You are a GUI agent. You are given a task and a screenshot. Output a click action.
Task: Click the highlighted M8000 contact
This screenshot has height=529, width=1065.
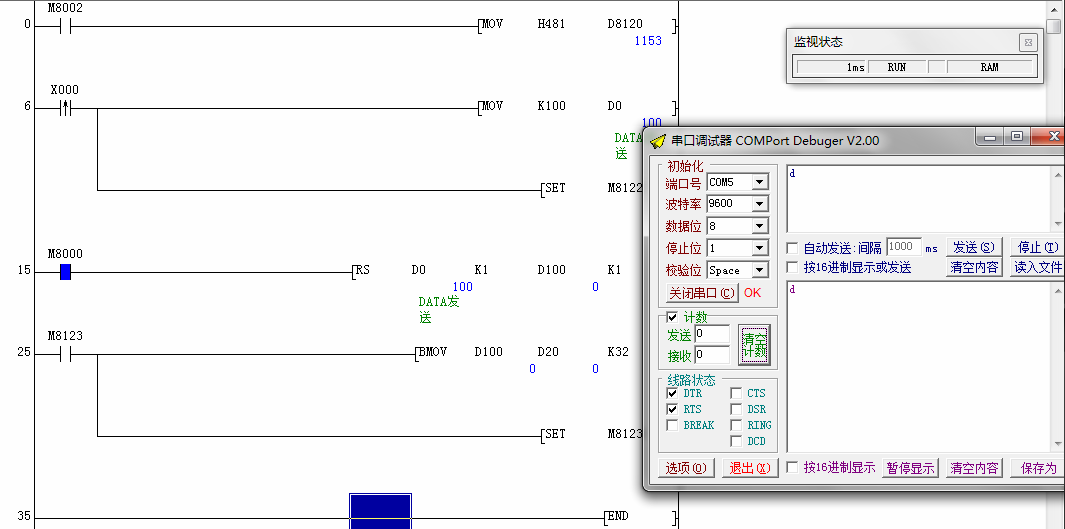coord(65,272)
